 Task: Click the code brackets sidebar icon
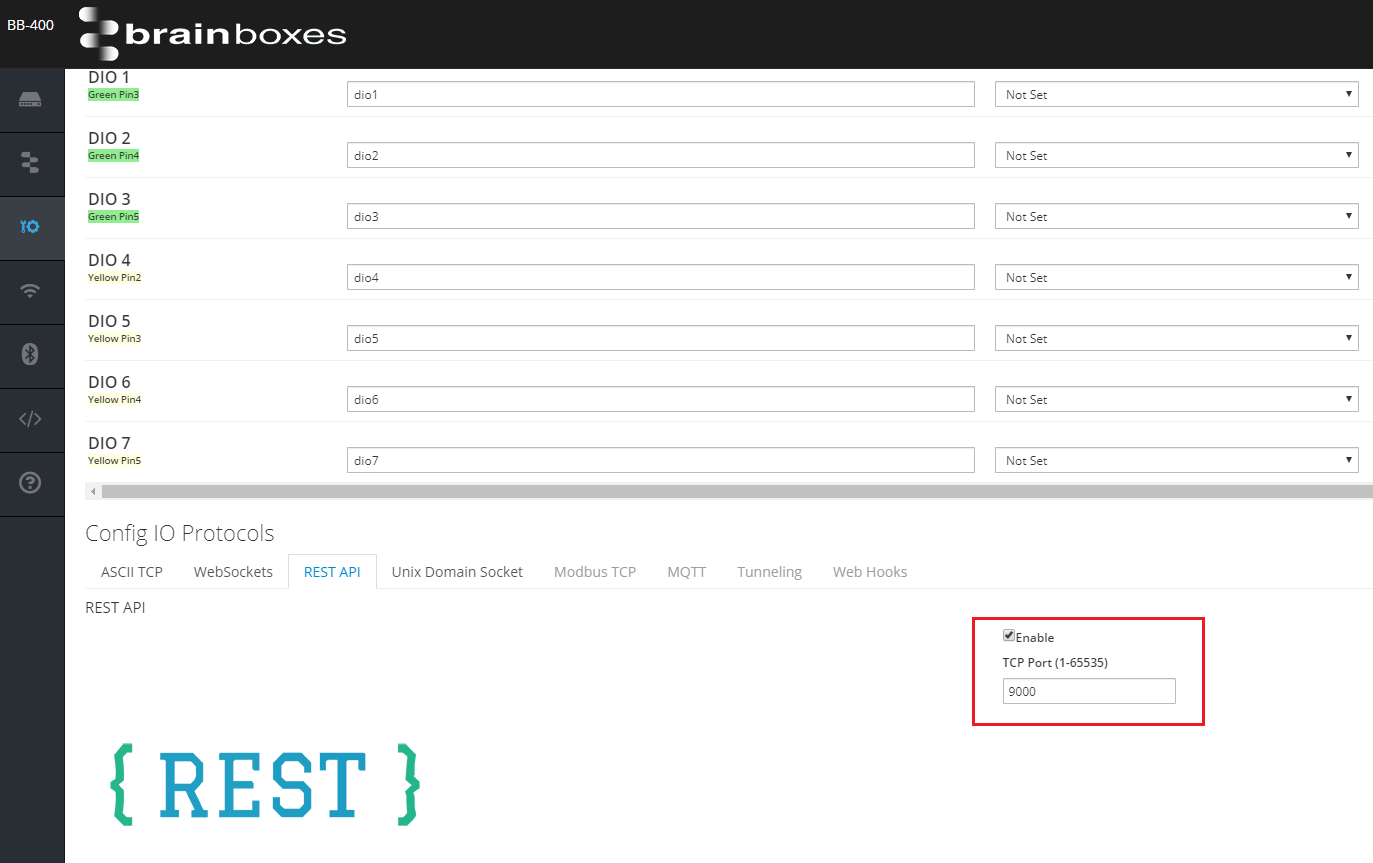(x=30, y=419)
